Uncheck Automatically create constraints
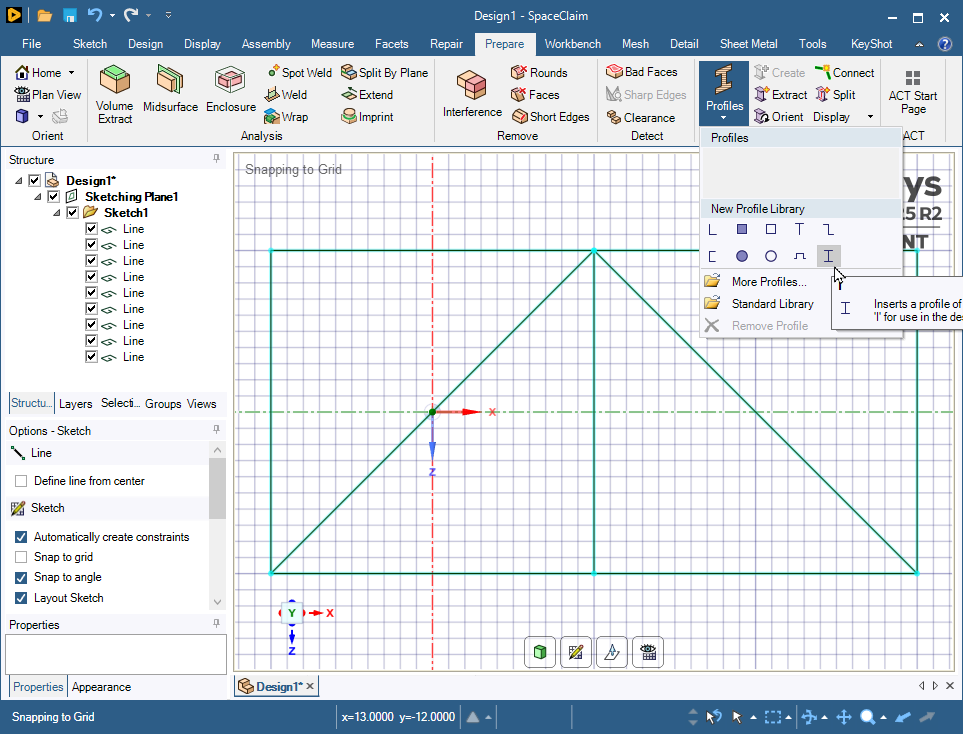 [21, 537]
